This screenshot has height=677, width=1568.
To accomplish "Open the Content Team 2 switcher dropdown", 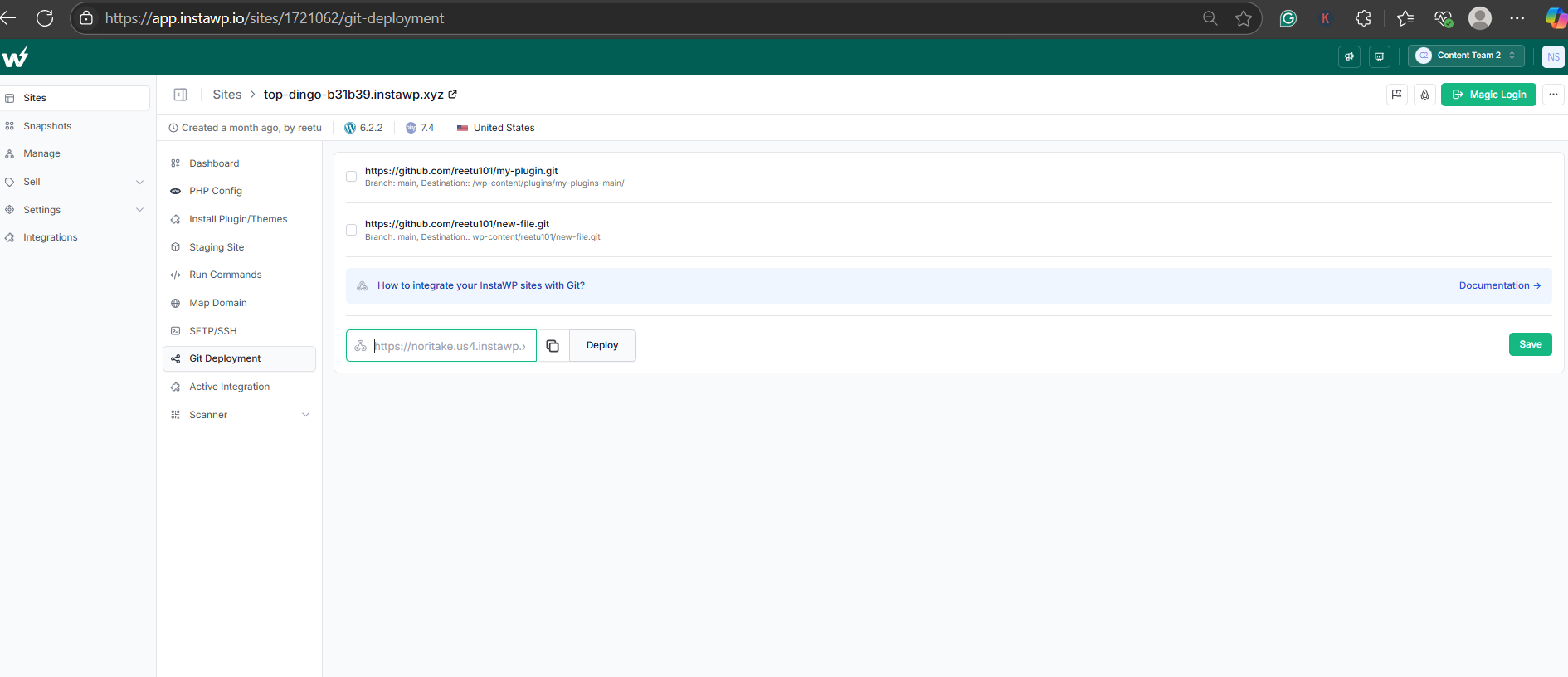I will pos(1466,56).
